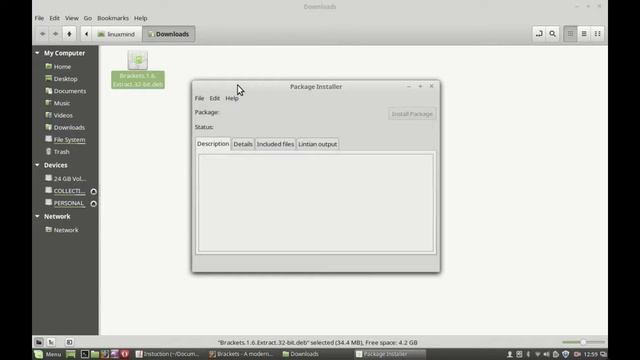Open the Bookmarks menu
Viewport: 640px width, 360px height.
[x=113, y=18]
